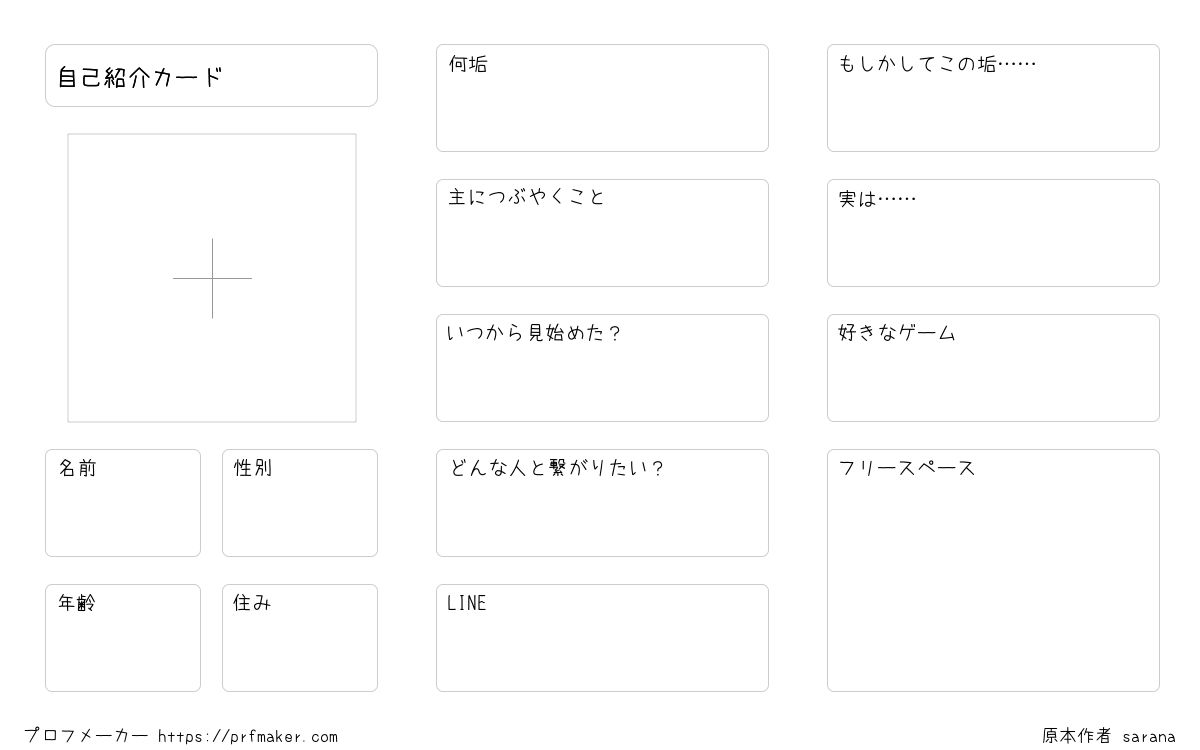Image resolution: width=1200 pixels, height=750 pixels.
Task: Select the LINE field
Action: pyautogui.click(x=602, y=638)
